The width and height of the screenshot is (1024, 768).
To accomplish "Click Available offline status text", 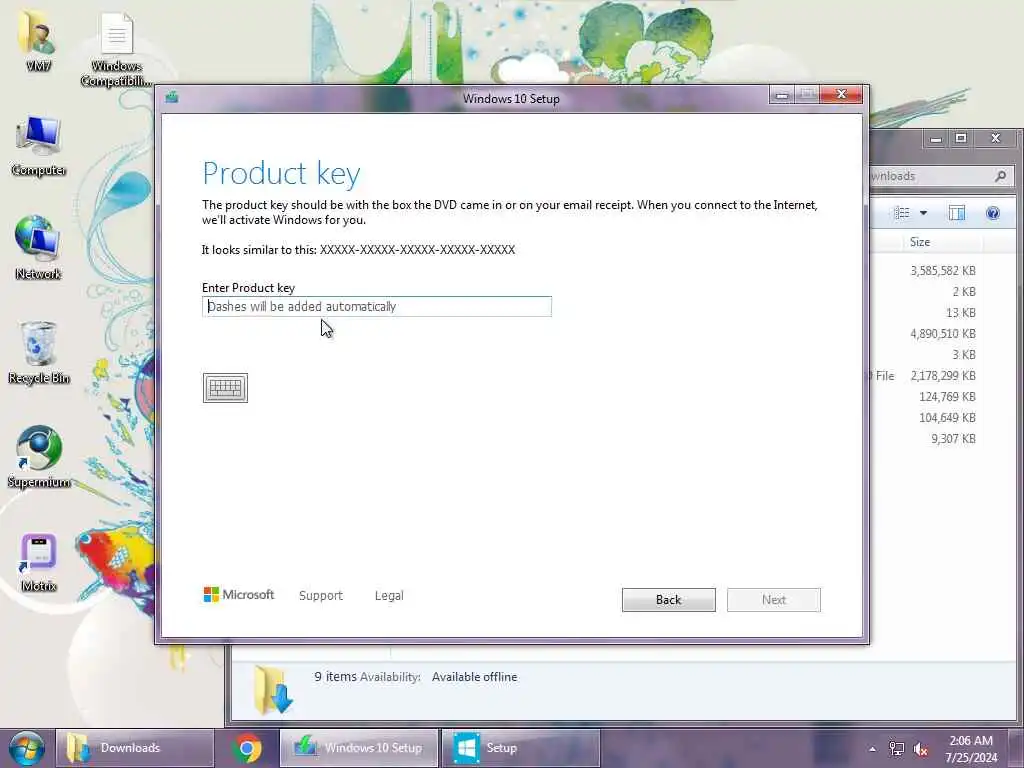I will [x=475, y=677].
